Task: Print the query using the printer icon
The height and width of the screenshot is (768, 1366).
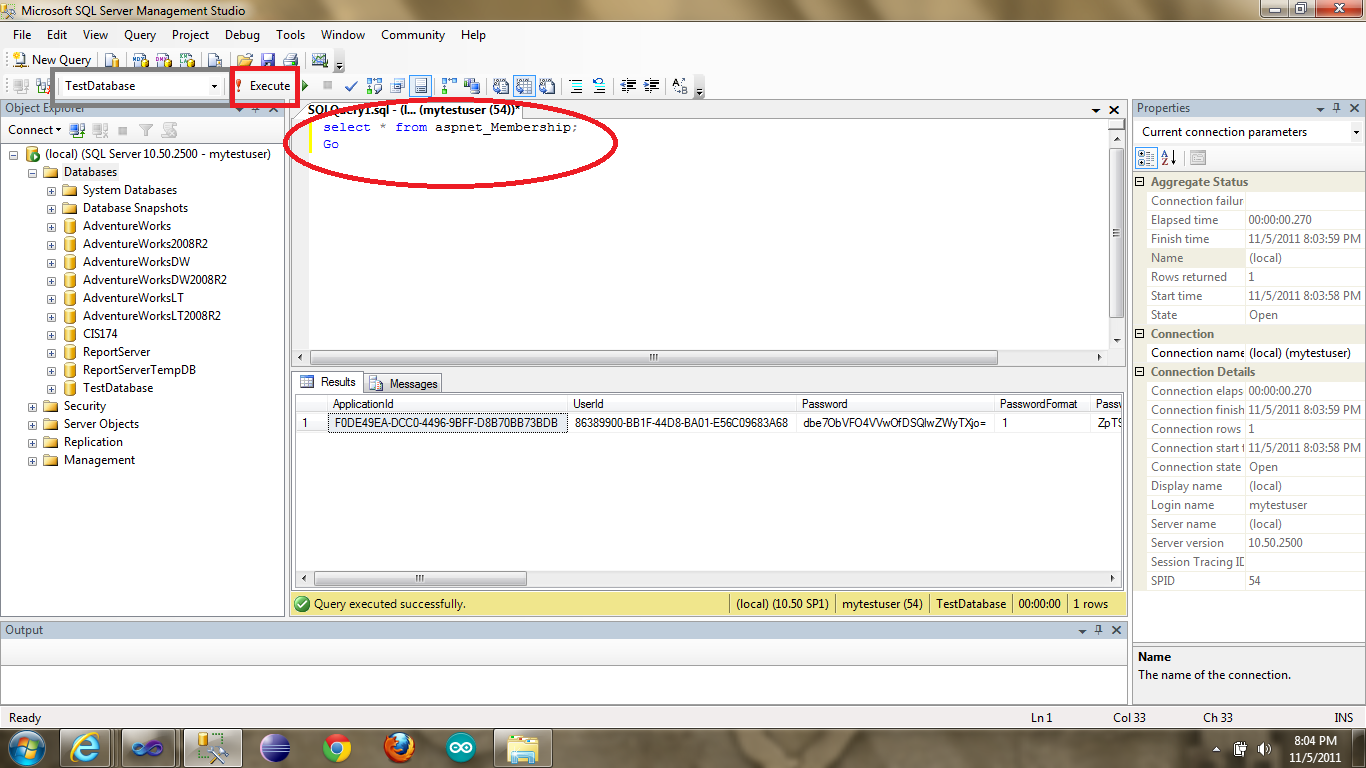Action: tap(291, 60)
